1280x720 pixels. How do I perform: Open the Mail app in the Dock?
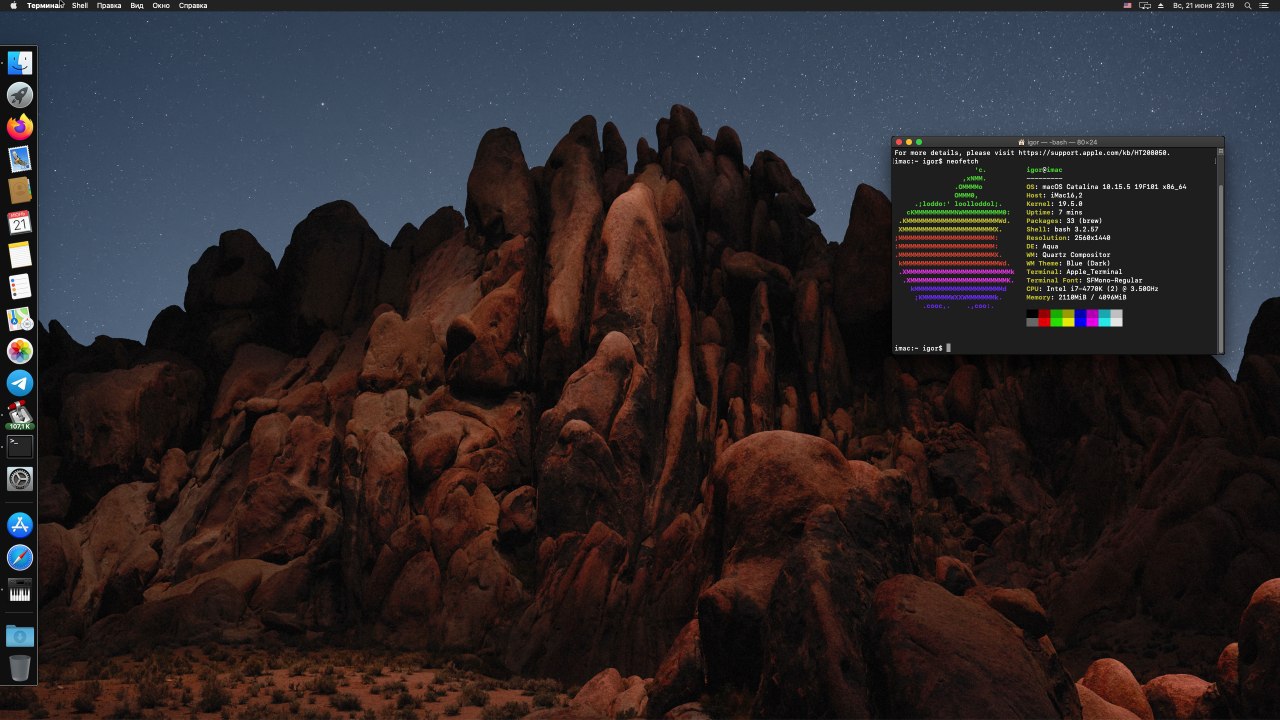click(20, 159)
